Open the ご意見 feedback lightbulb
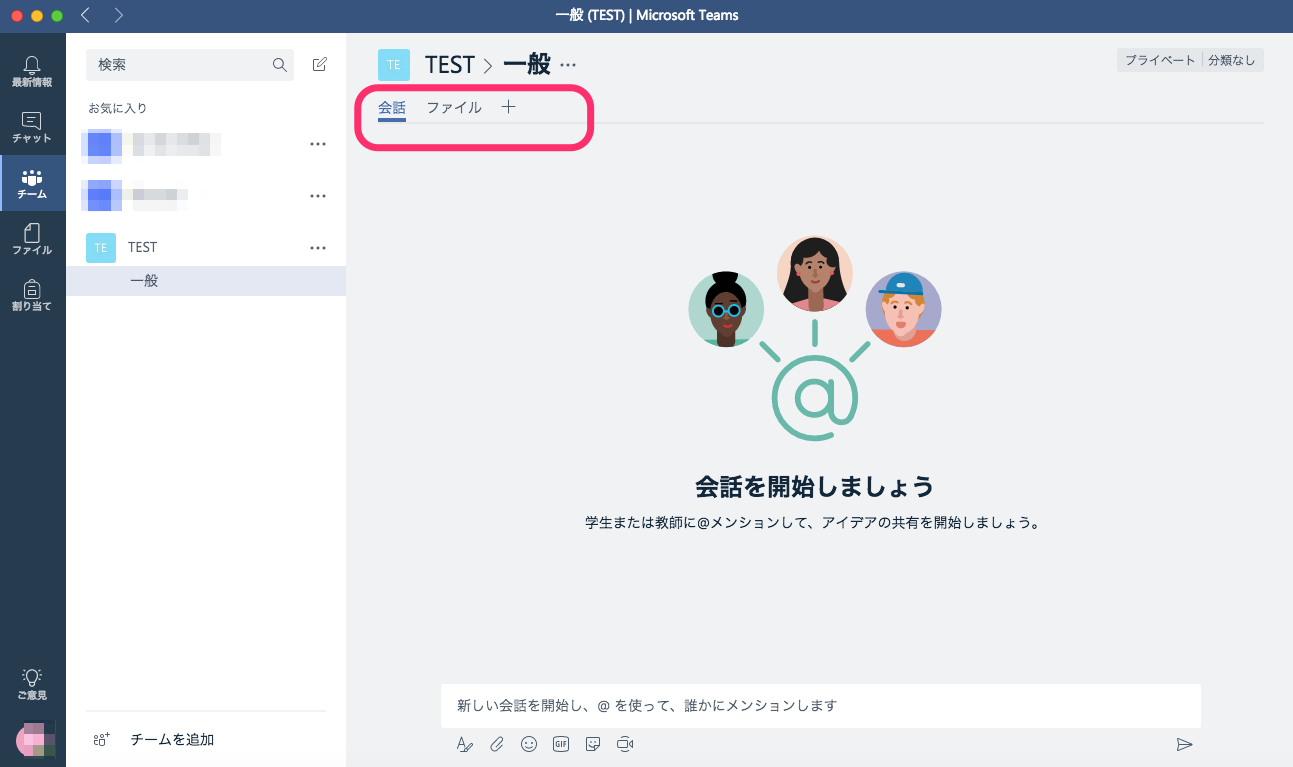This screenshot has height=767, width=1293. pyautogui.click(x=32, y=684)
